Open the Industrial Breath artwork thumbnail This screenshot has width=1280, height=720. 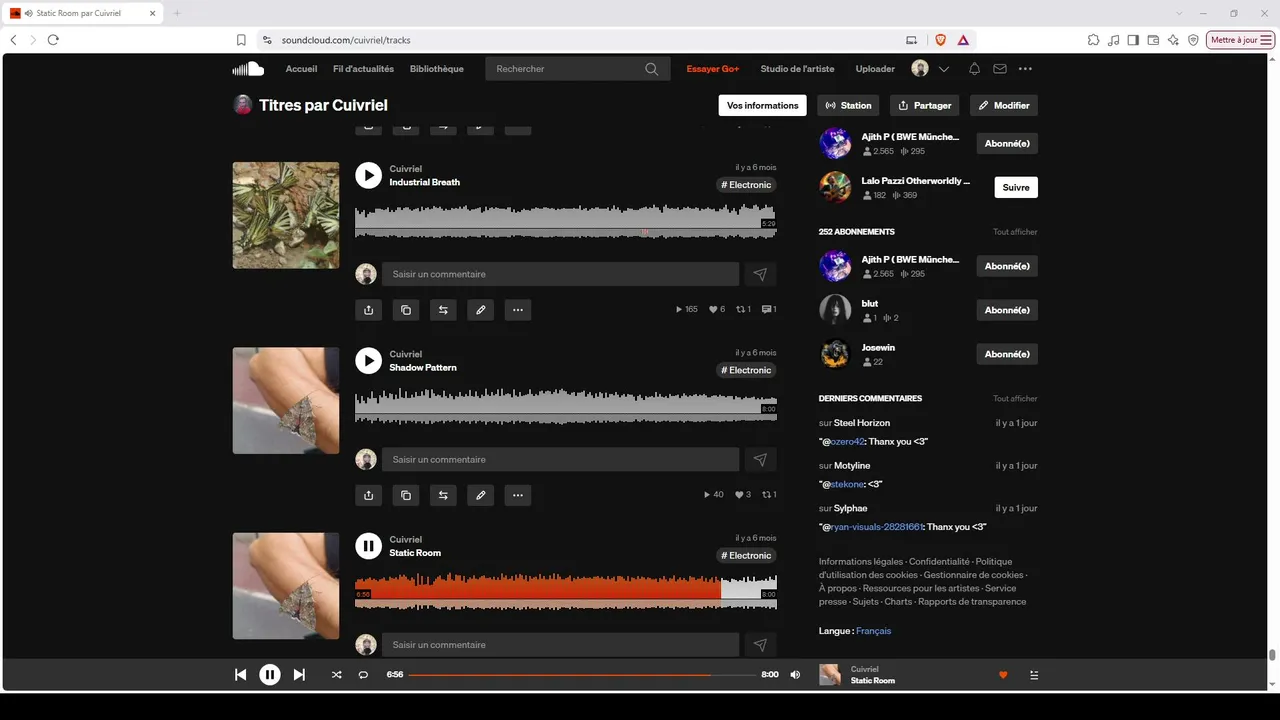(x=286, y=215)
